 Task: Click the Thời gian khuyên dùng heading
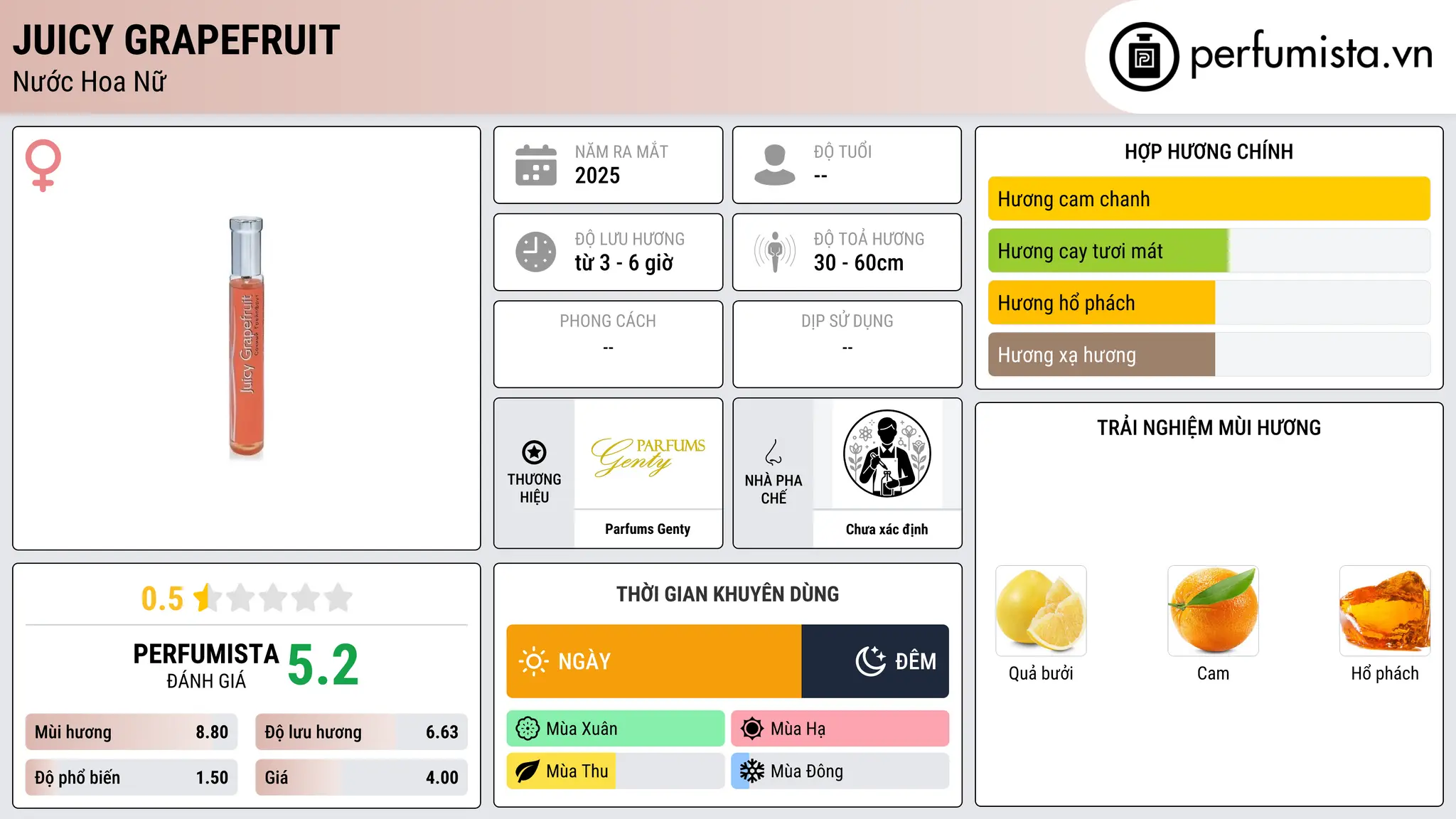click(x=727, y=594)
